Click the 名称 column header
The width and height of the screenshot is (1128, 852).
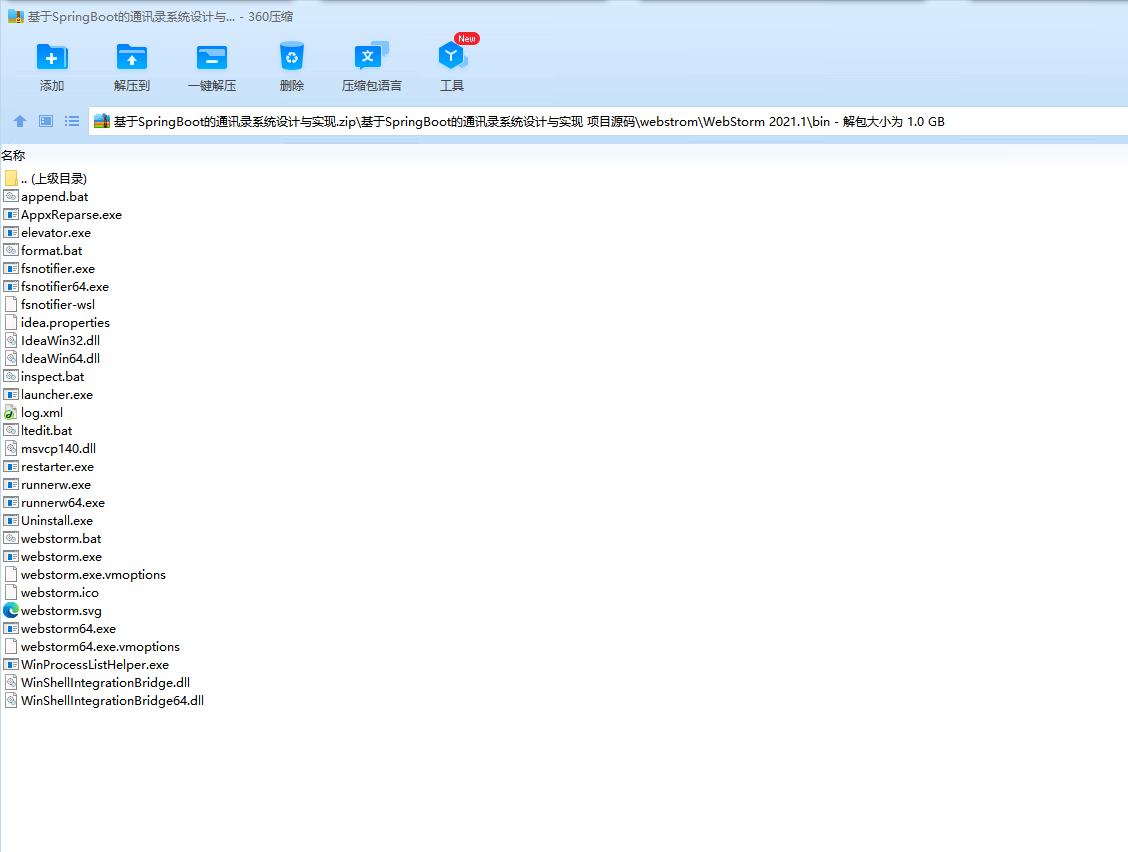[x=13, y=155]
